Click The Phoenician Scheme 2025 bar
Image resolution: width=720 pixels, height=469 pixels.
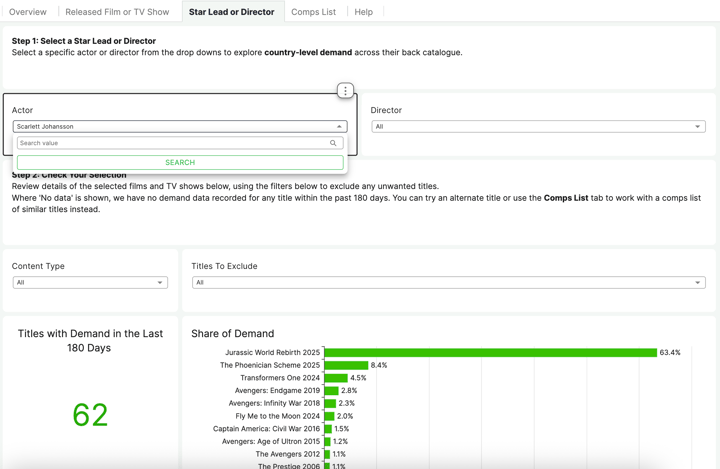click(346, 366)
